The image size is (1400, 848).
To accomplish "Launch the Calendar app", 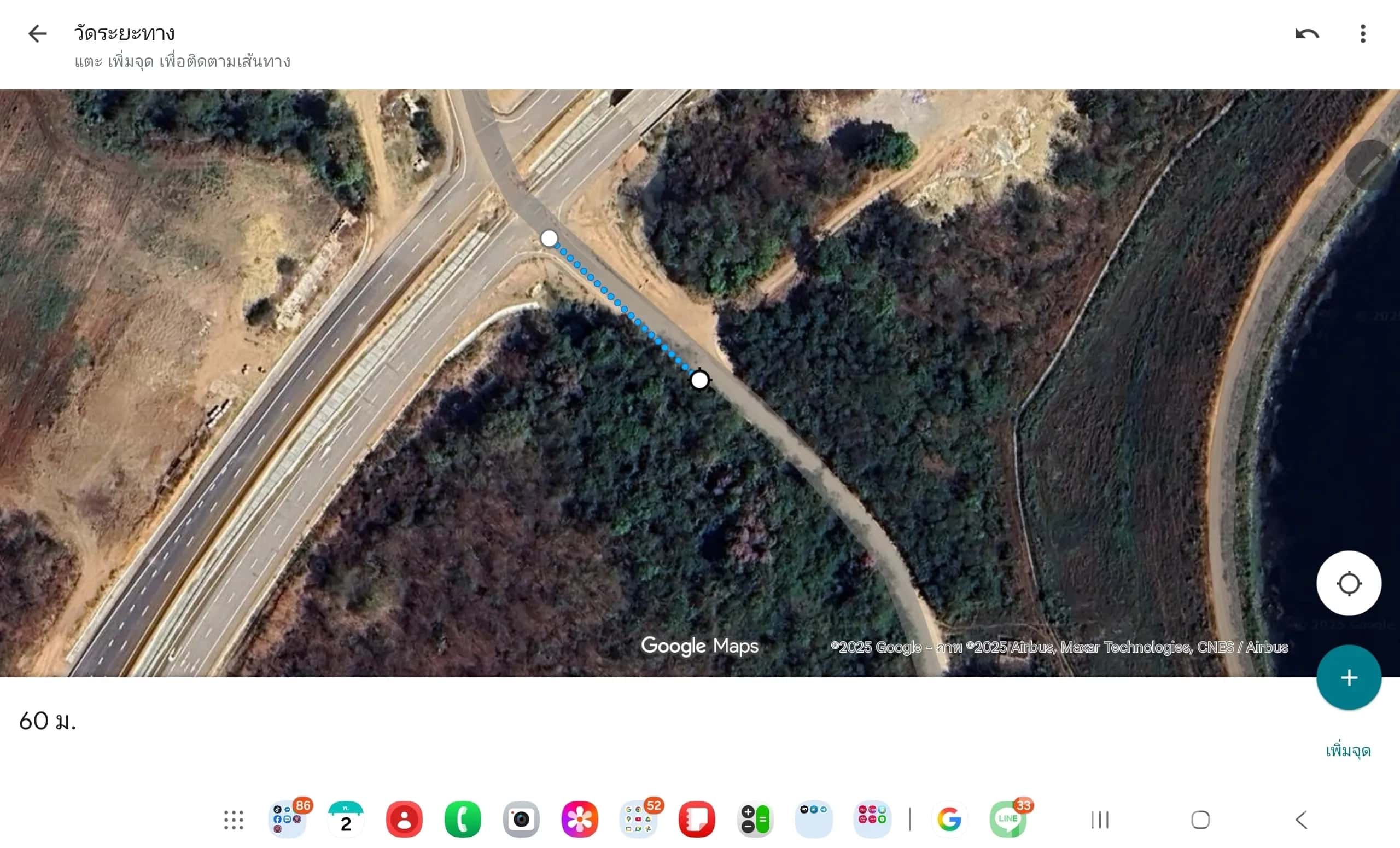I will click(346, 820).
